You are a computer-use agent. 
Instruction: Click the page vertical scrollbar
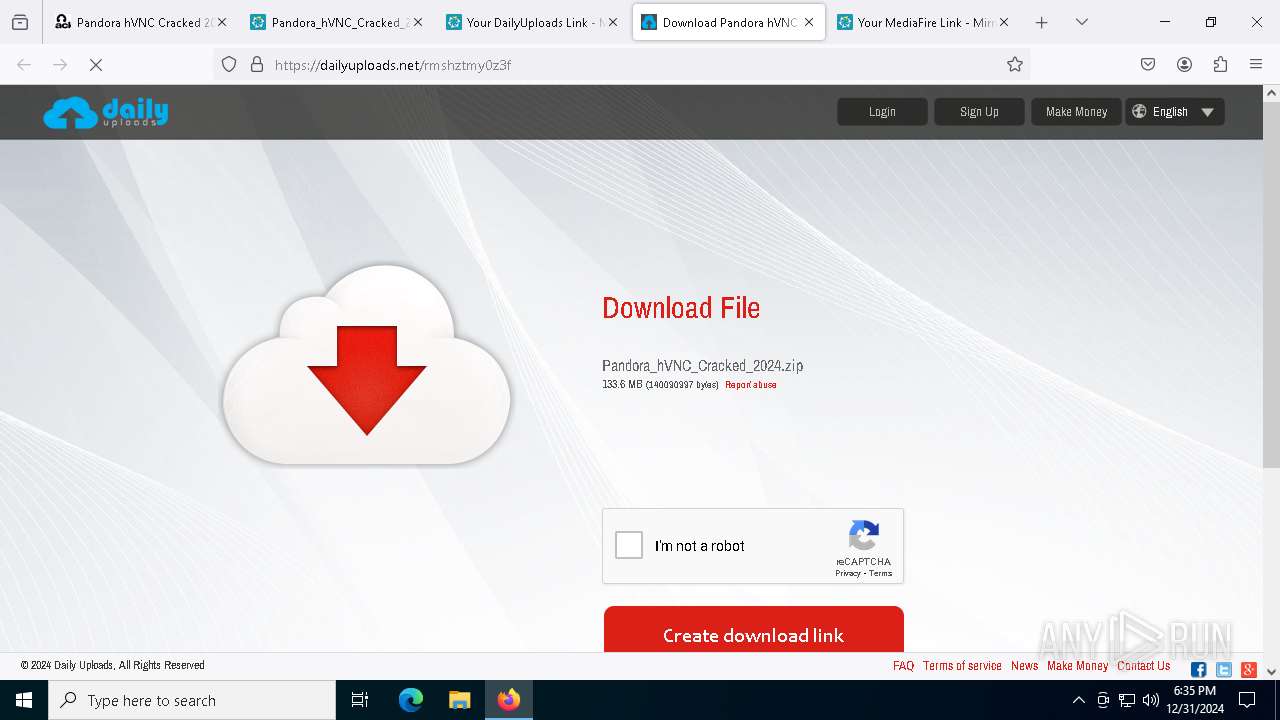pos(1271,285)
